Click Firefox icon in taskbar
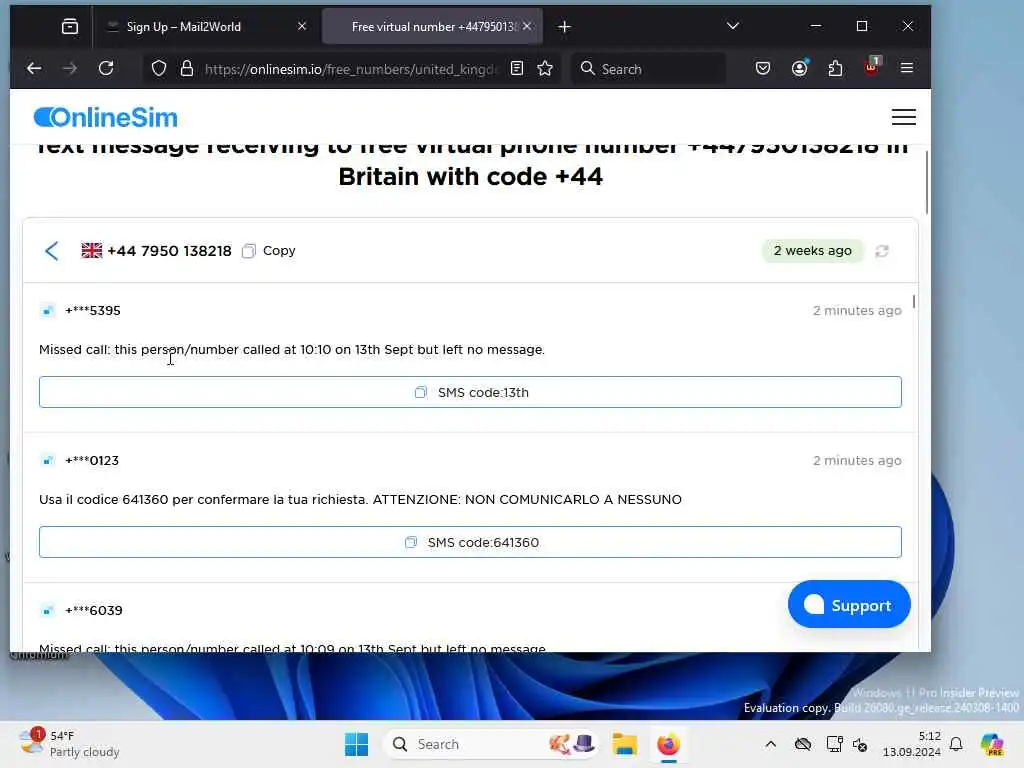This screenshot has width=1024, height=768. tap(668, 744)
